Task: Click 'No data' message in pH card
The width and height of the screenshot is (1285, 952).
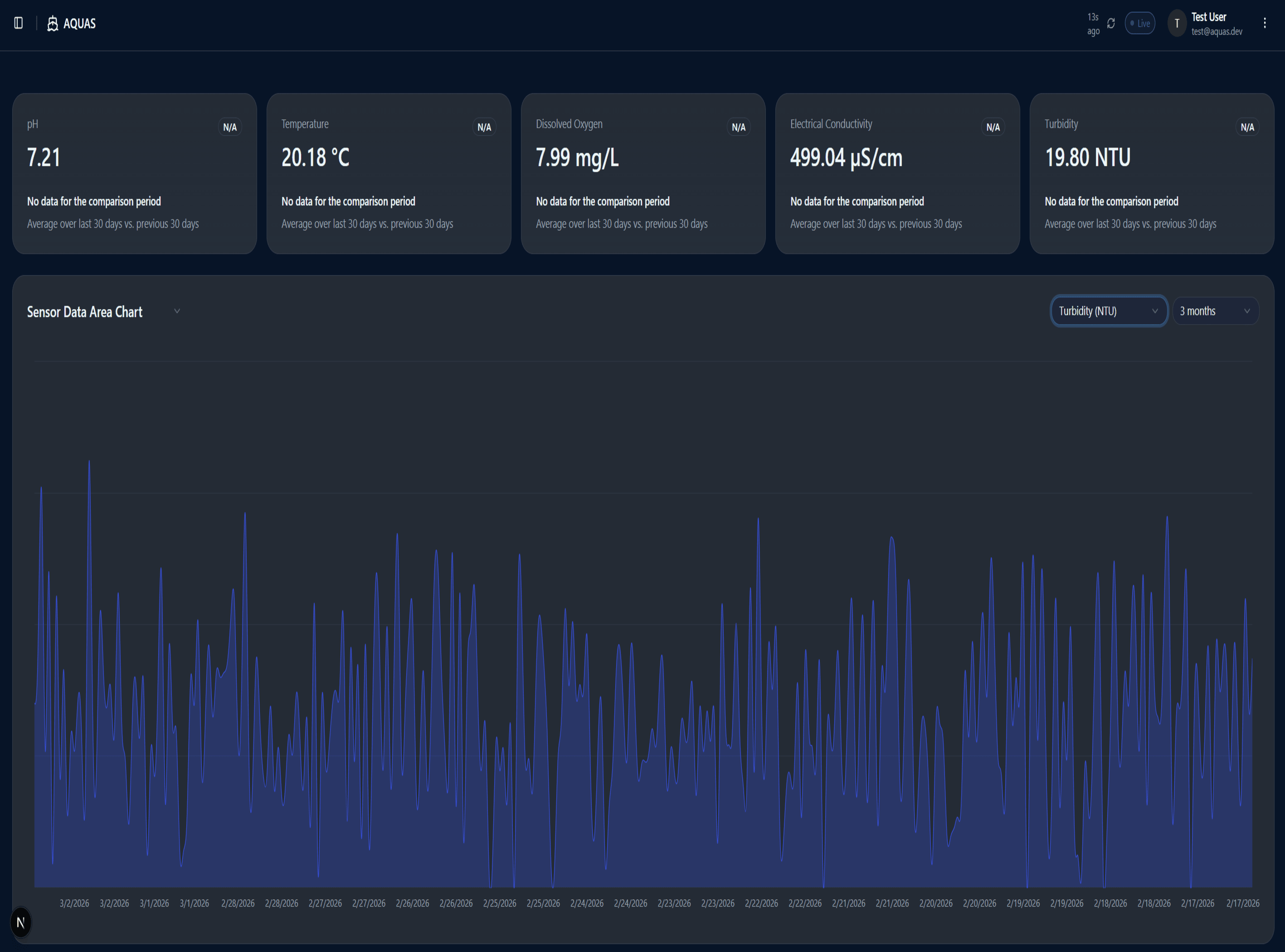Action: (94, 201)
